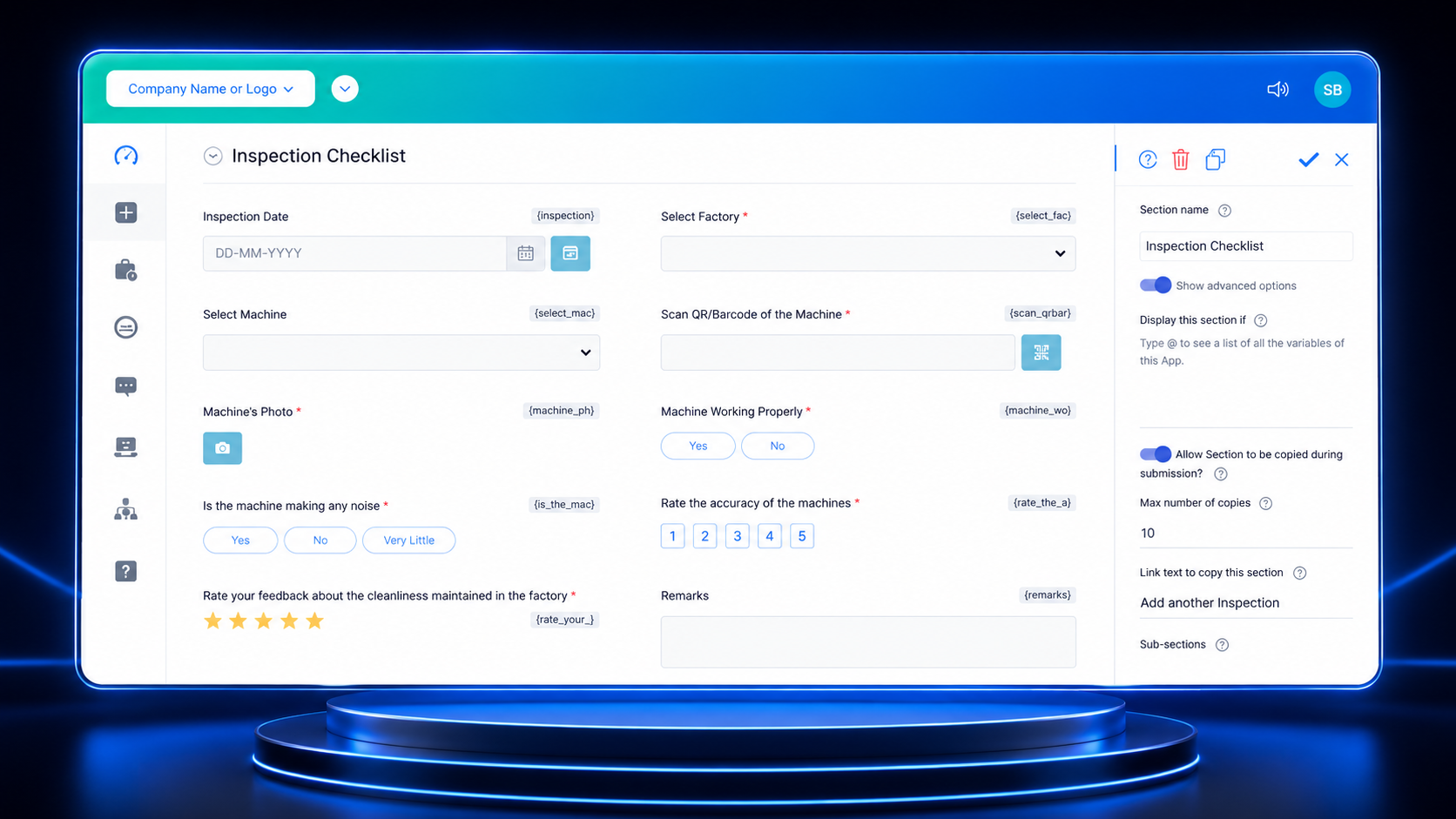Focus the Inspection Date DD-MM-YYYY field
The image size is (1456, 819).
pyautogui.click(x=355, y=253)
